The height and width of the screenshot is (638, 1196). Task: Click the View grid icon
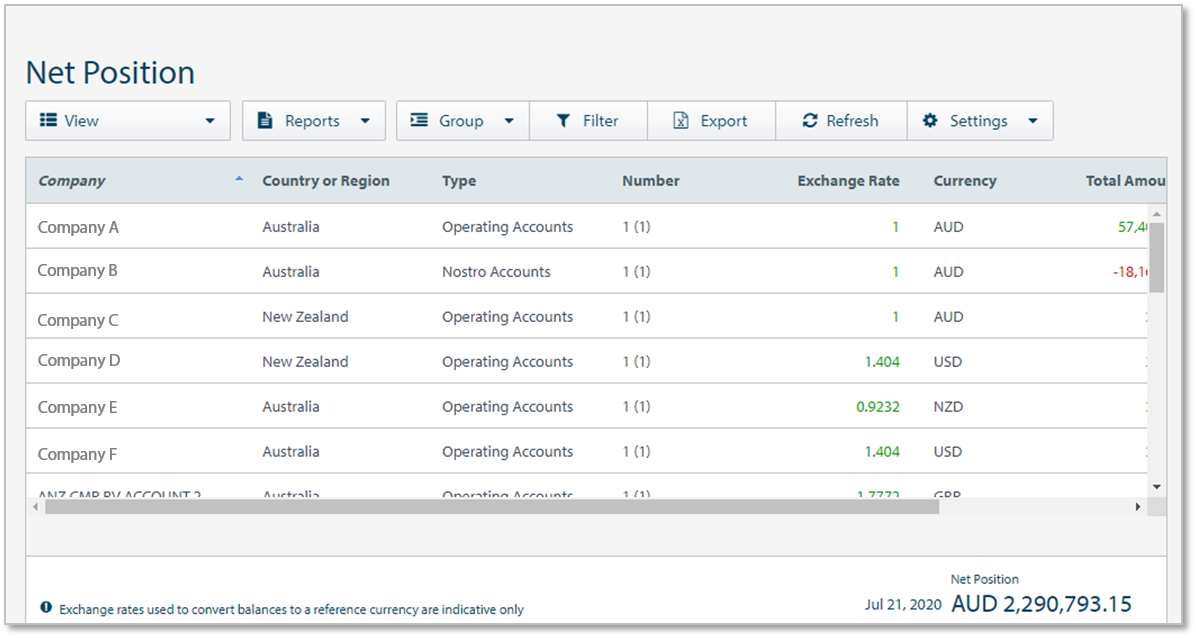pyautogui.click(x=48, y=121)
